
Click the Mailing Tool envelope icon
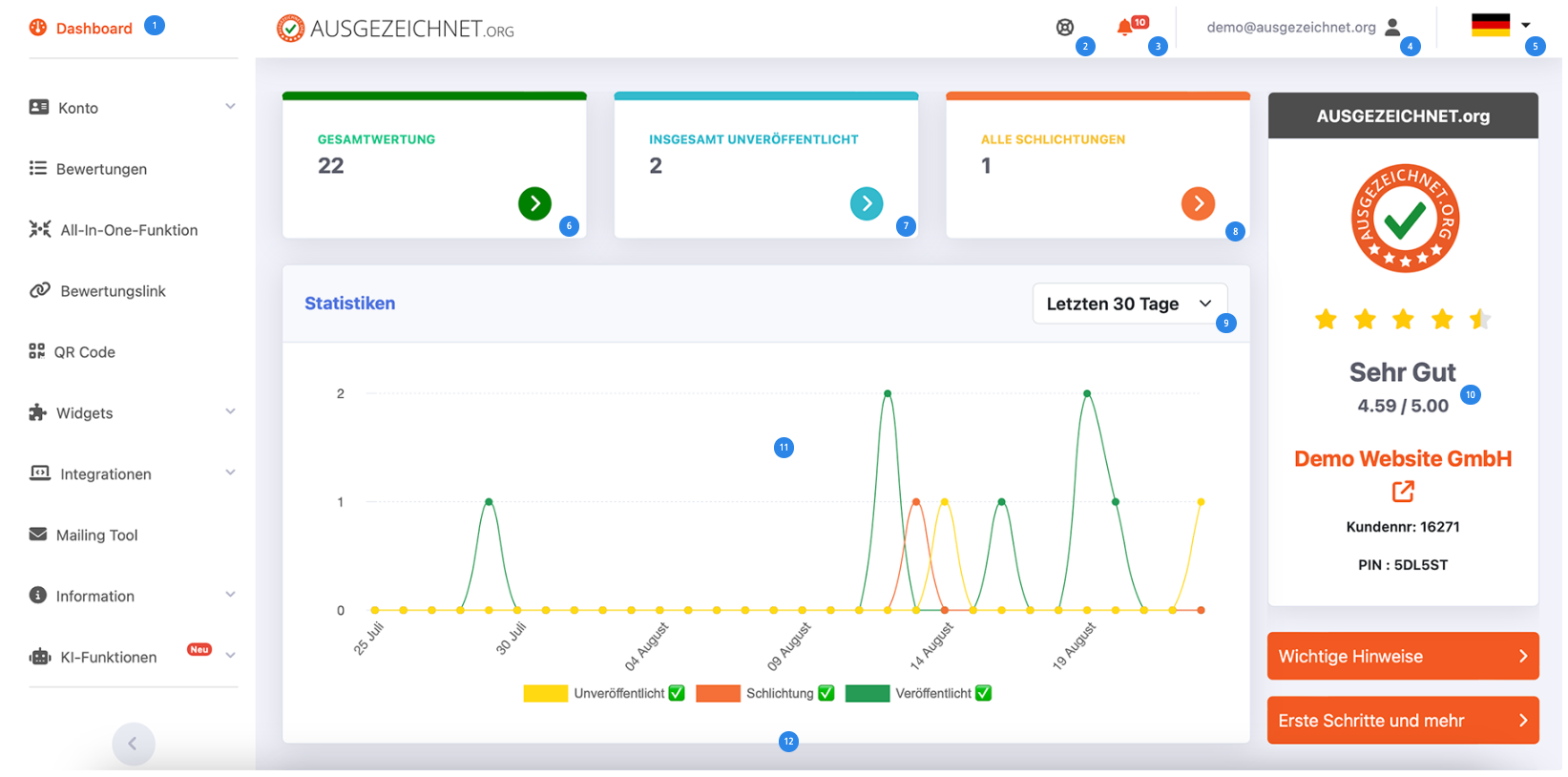(37, 535)
